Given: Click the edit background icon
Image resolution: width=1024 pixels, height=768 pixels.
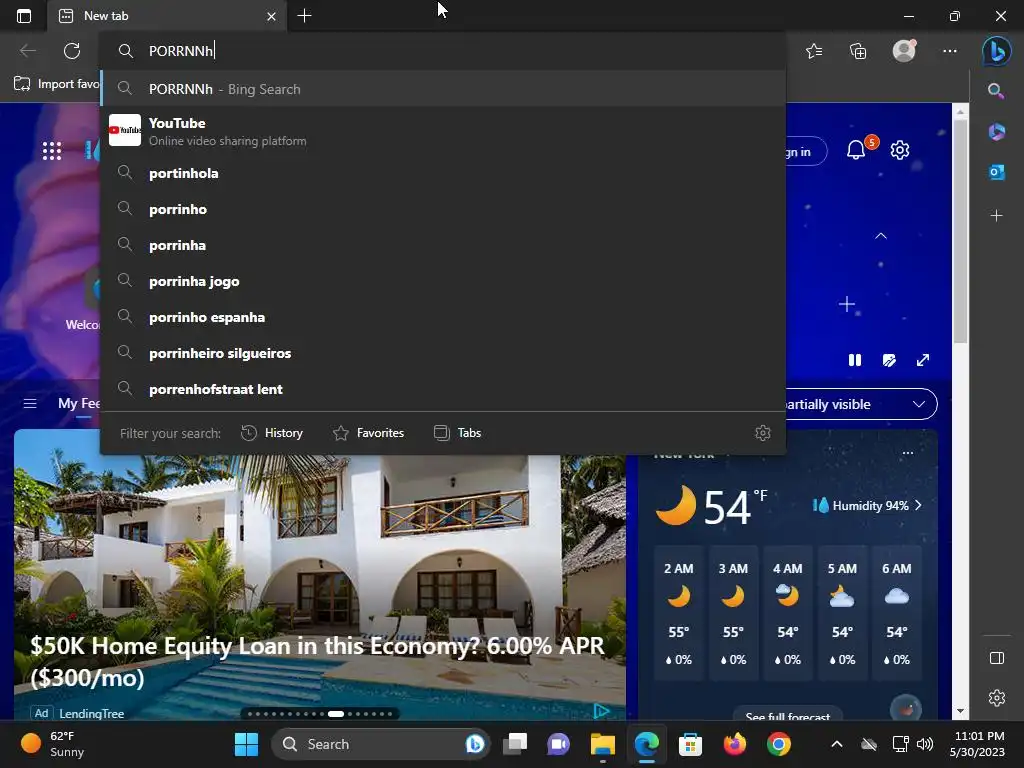Looking at the screenshot, I should [x=889, y=360].
